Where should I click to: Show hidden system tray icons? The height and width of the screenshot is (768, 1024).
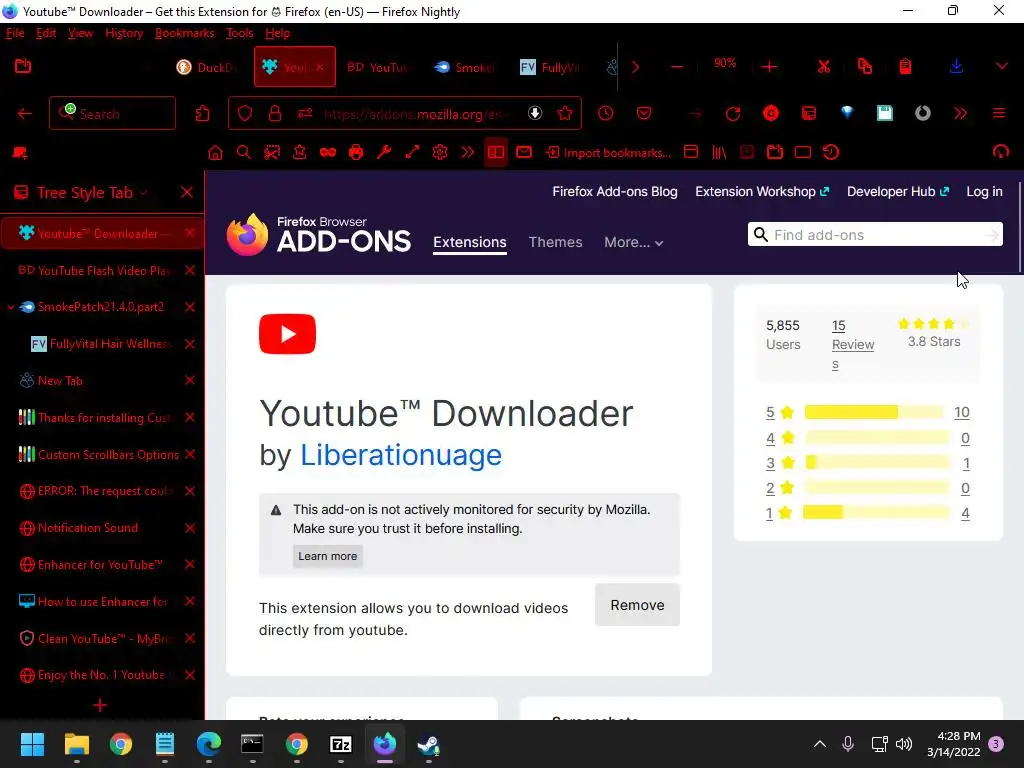820,744
